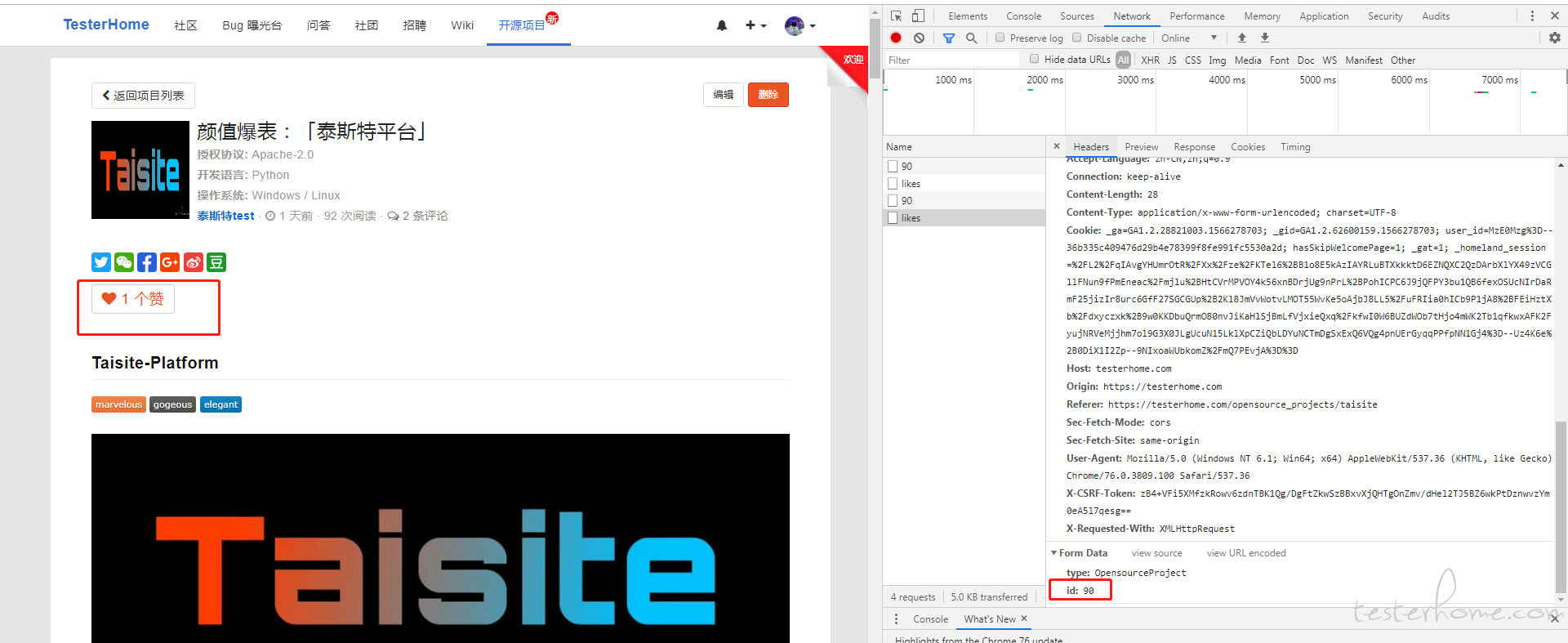Enable Disable cache checkbox
This screenshot has width=1568, height=643.
[1076, 38]
